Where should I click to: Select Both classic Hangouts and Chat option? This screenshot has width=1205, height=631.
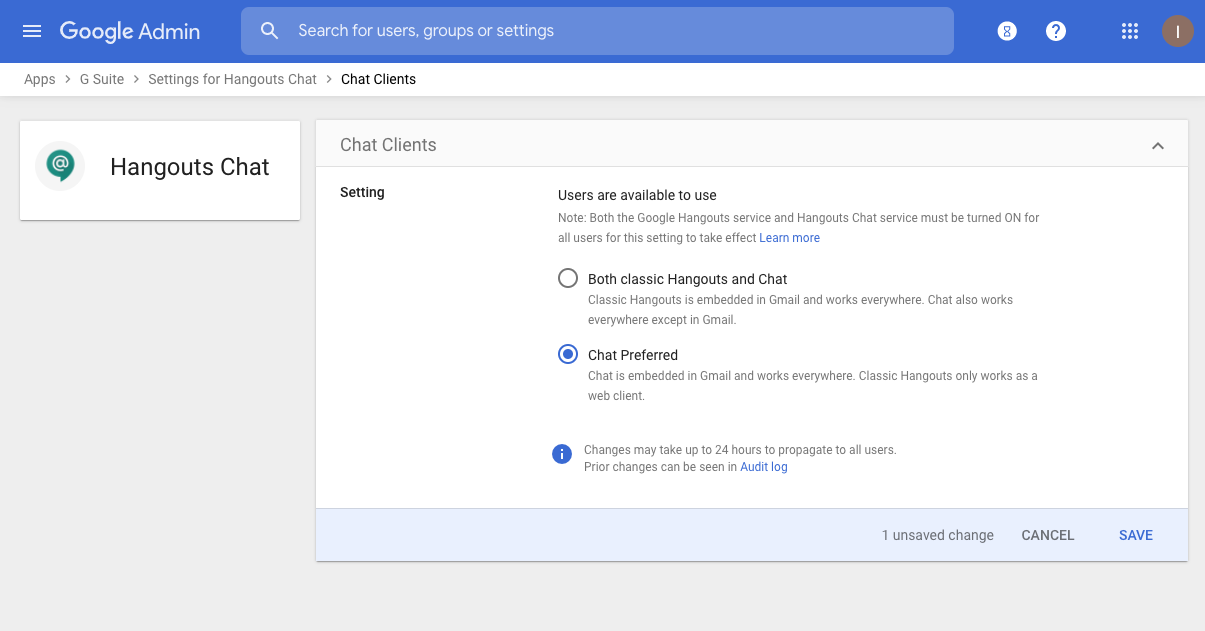coord(568,279)
